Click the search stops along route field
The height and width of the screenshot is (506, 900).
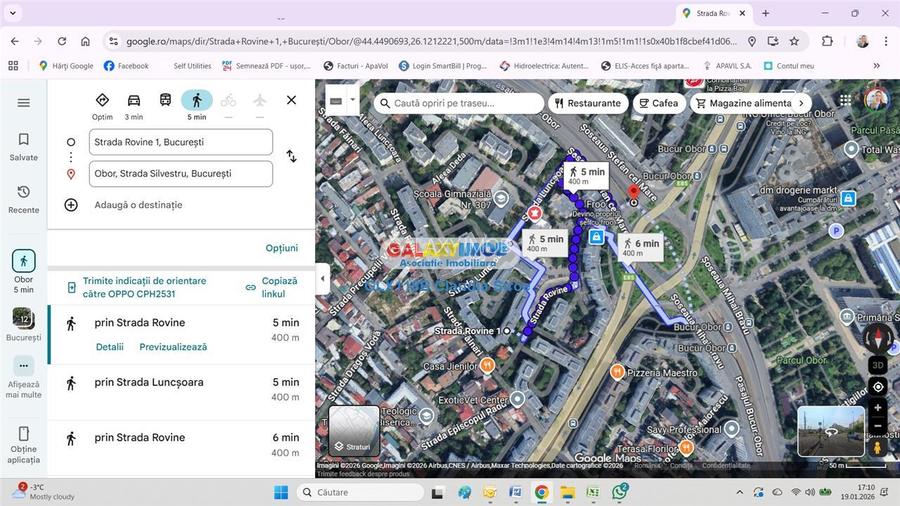click(459, 103)
